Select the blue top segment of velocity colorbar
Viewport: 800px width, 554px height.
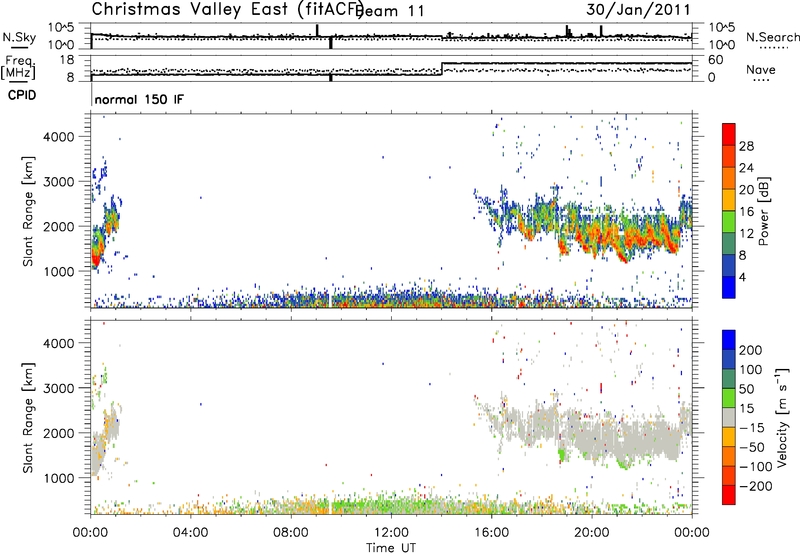(x=729, y=340)
